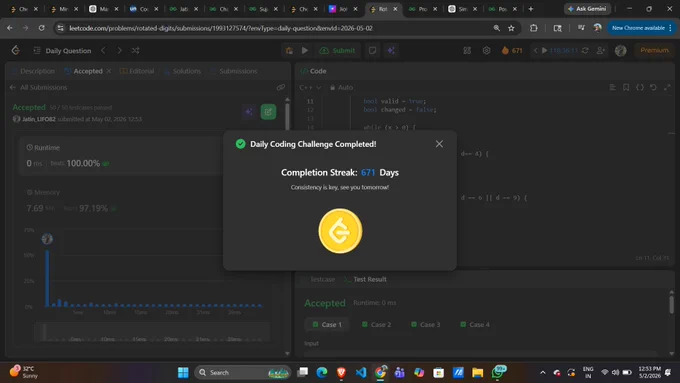Click the bookmark icon in code toolbar
Viewport: 680px width, 383px height.
point(626,88)
